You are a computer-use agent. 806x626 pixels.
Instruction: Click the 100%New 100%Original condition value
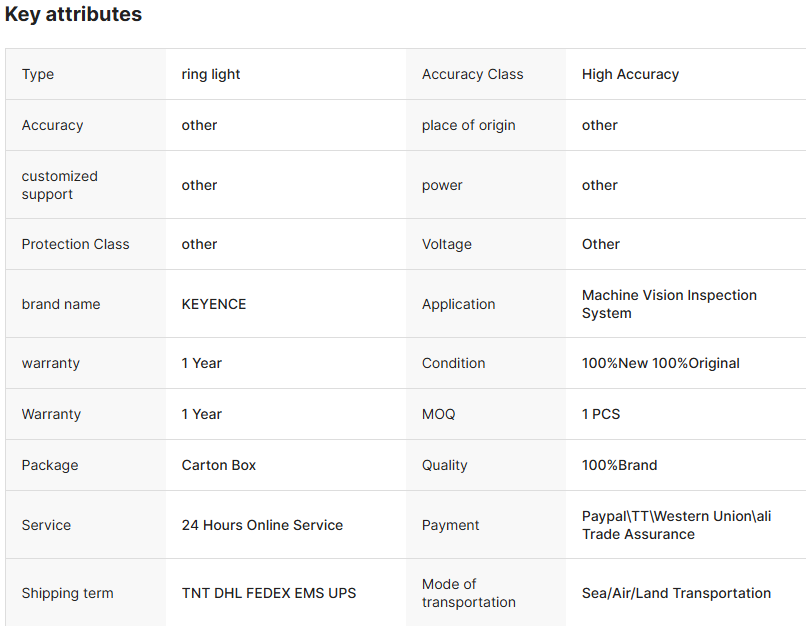[661, 363]
